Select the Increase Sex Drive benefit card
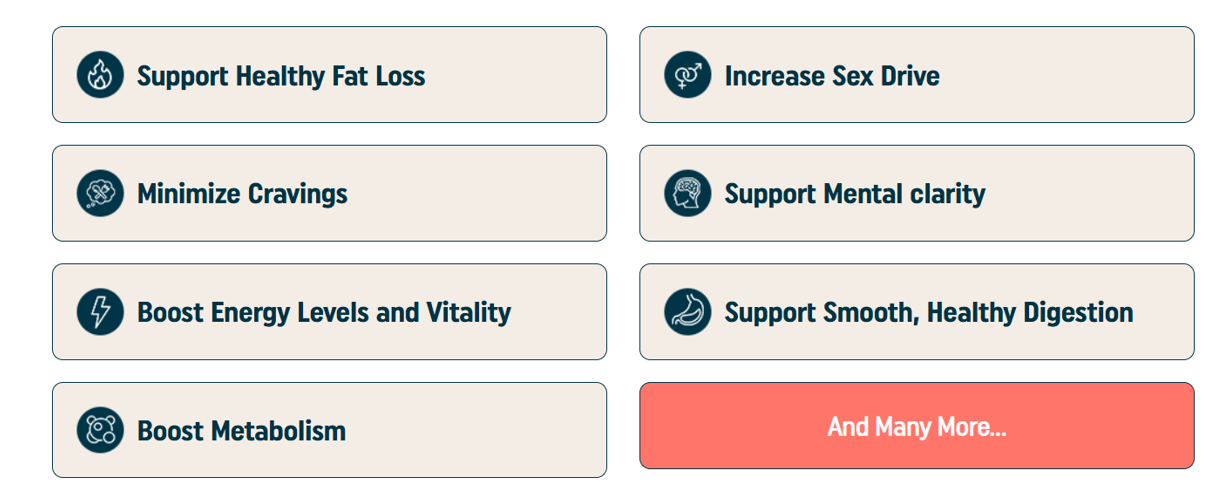Screen dimensions: 1224x498 pyautogui.click(x=917, y=75)
